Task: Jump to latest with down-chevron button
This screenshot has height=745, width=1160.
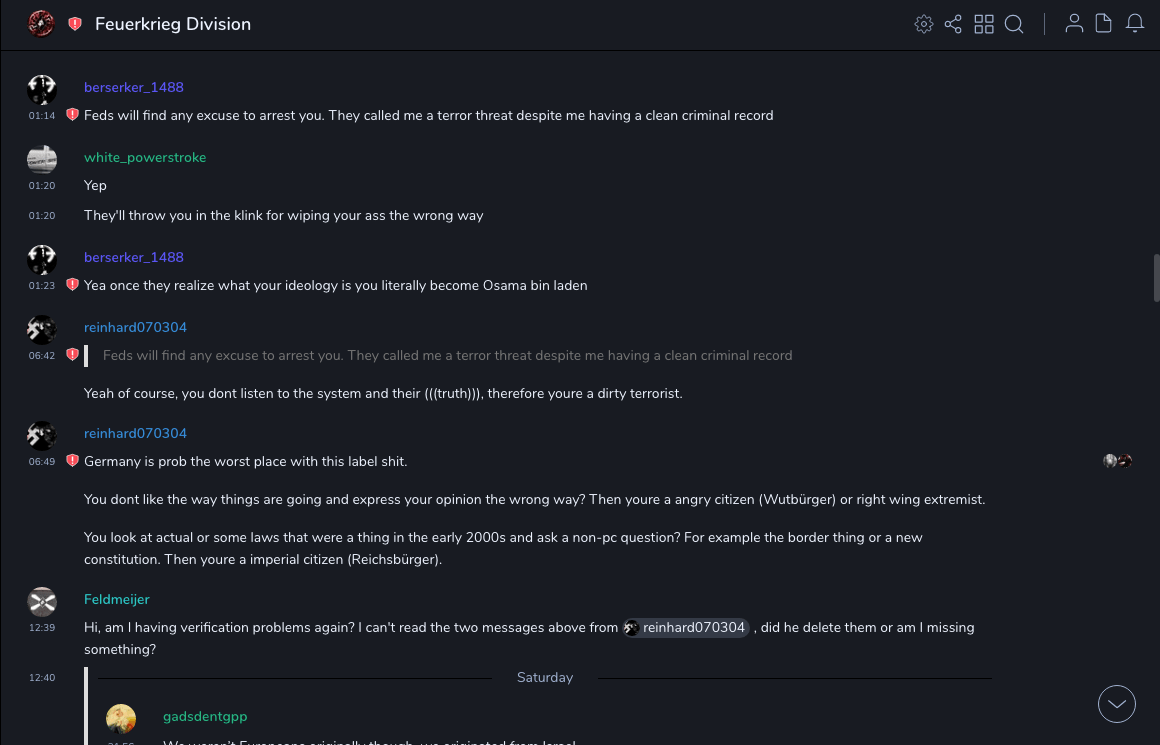Action: coord(1117,704)
